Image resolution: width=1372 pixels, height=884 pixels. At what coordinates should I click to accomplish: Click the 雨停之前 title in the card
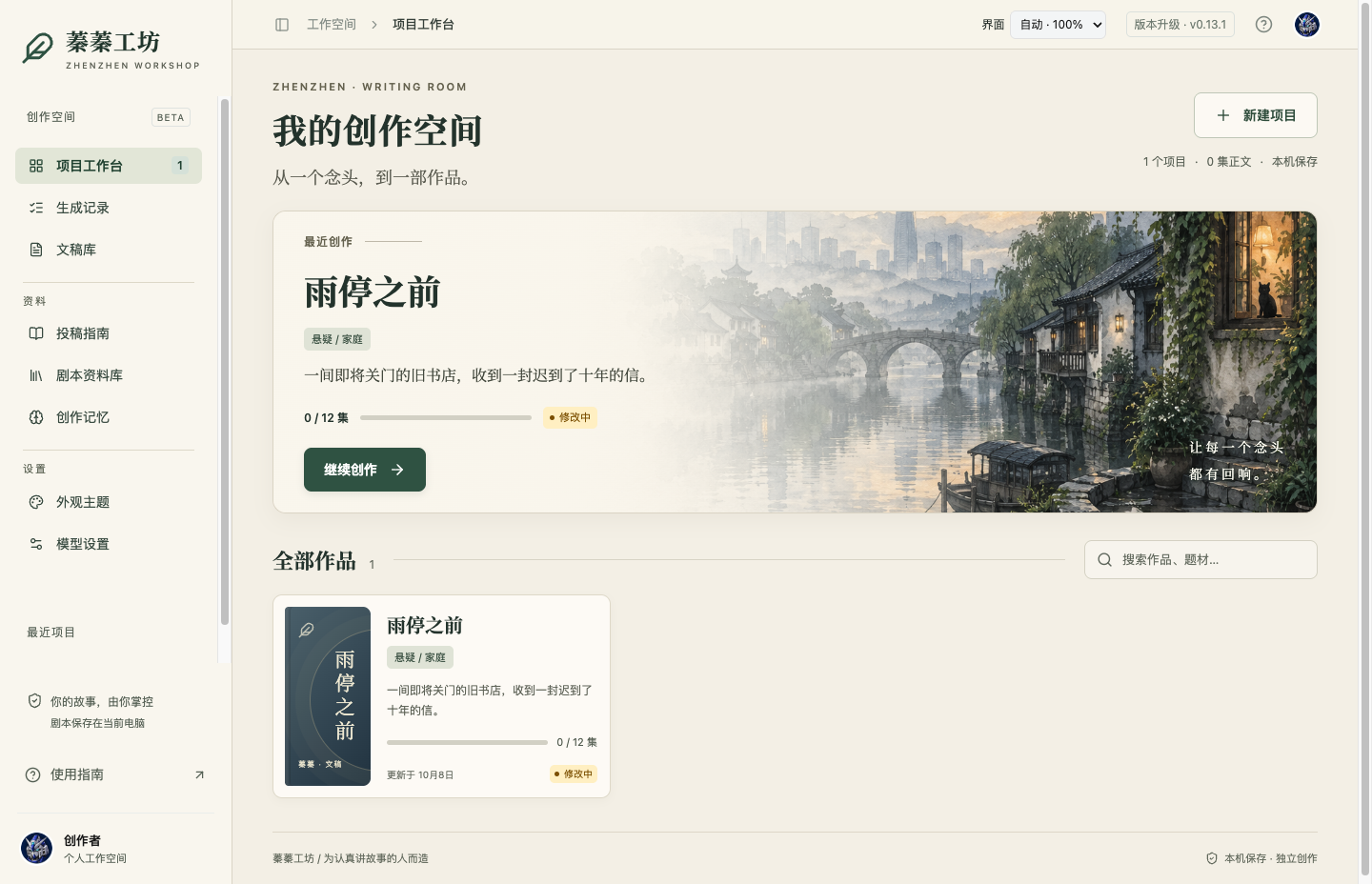(425, 625)
